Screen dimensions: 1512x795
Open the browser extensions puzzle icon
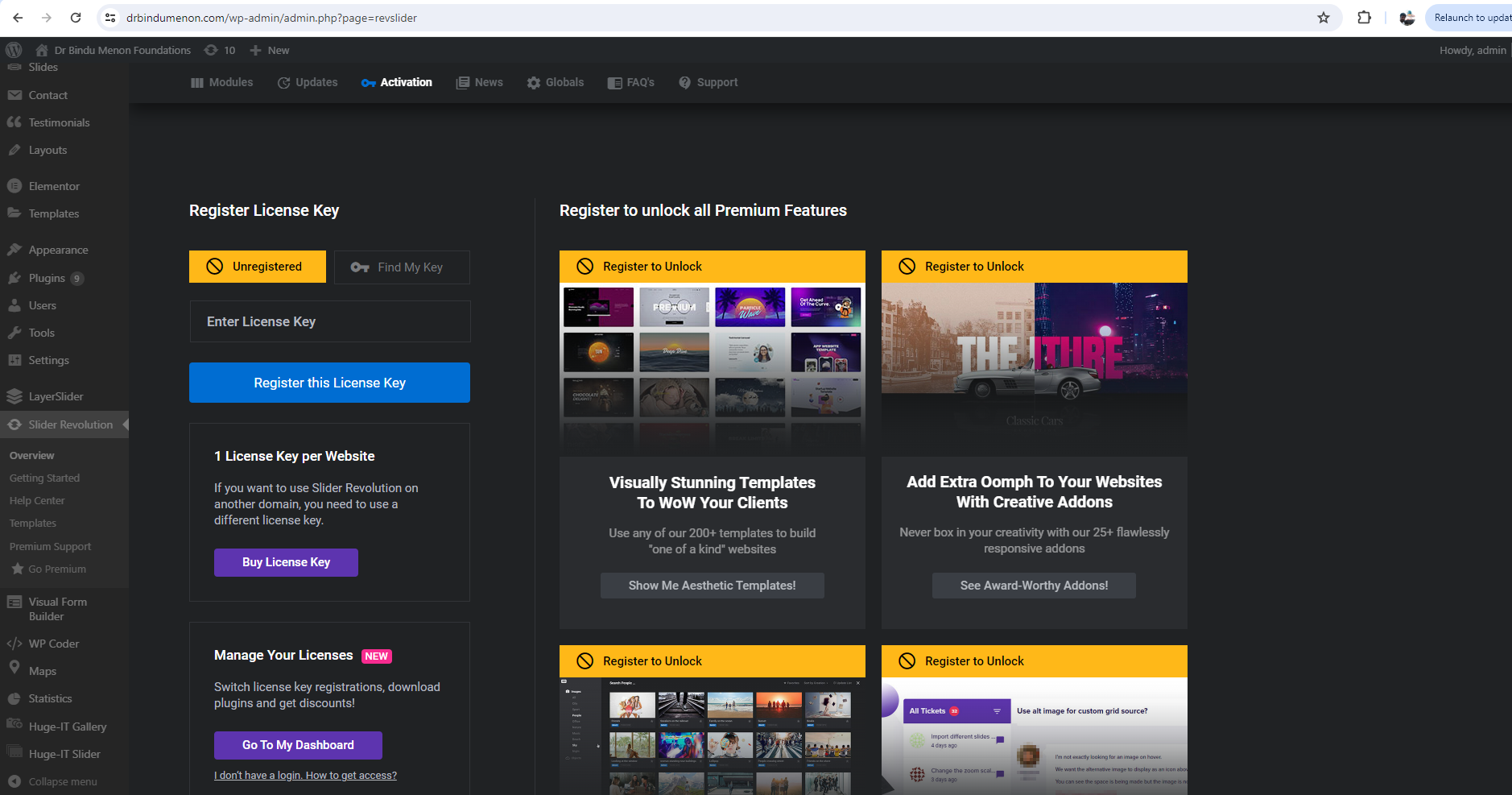coord(1364,18)
